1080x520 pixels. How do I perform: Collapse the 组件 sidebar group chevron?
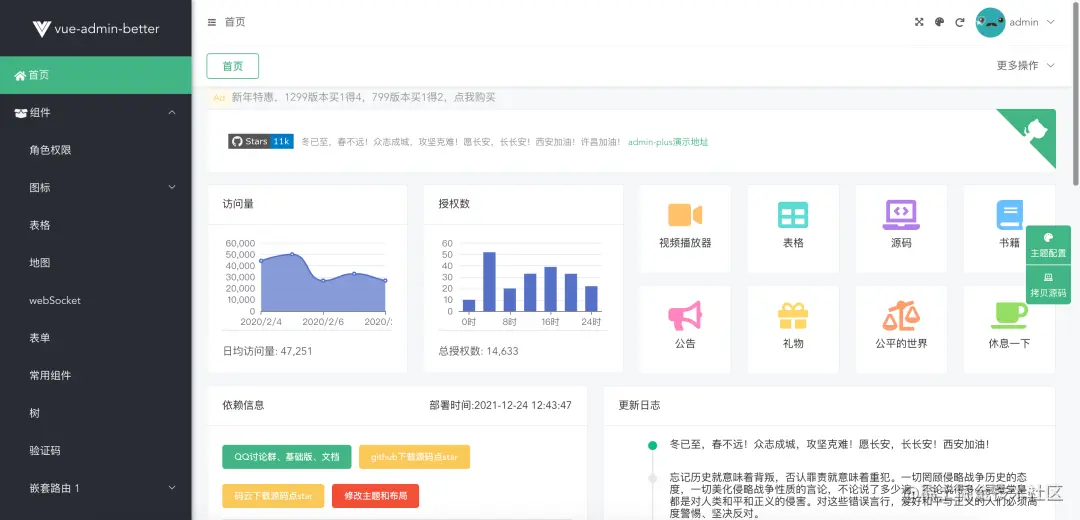tap(172, 112)
